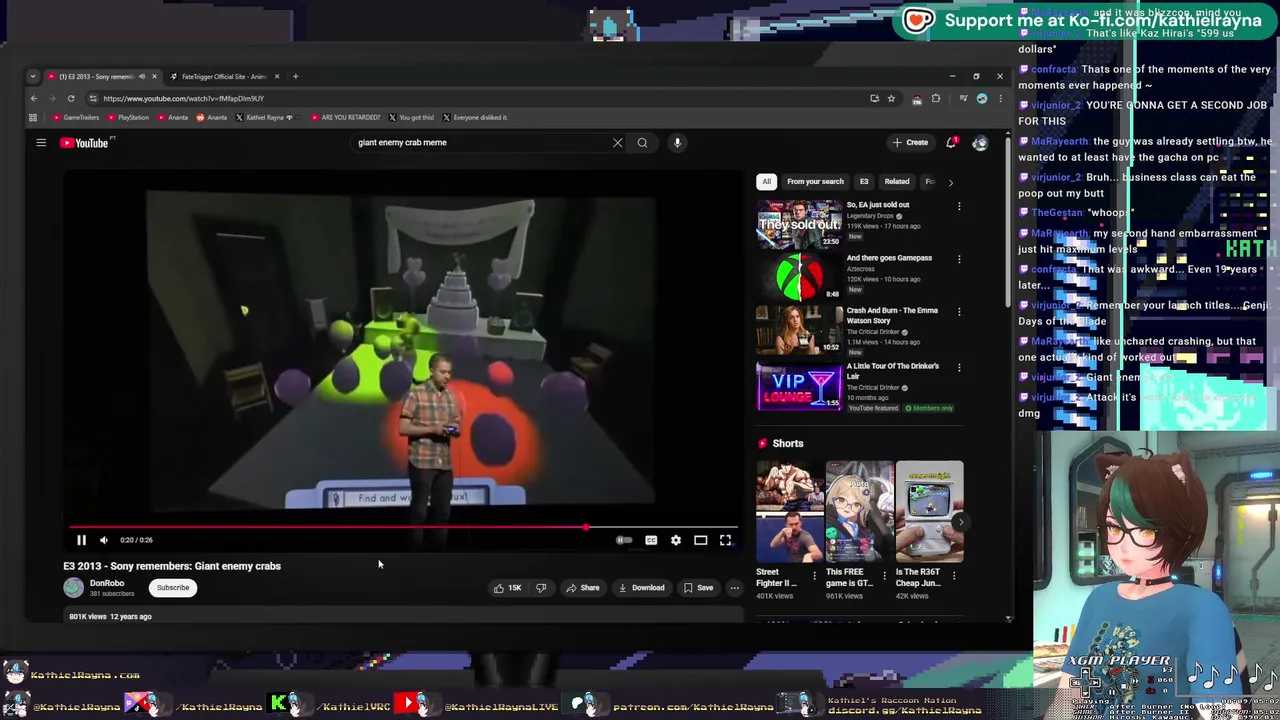Switch to the FateTrigger Official Site tab

click(223, 77)
